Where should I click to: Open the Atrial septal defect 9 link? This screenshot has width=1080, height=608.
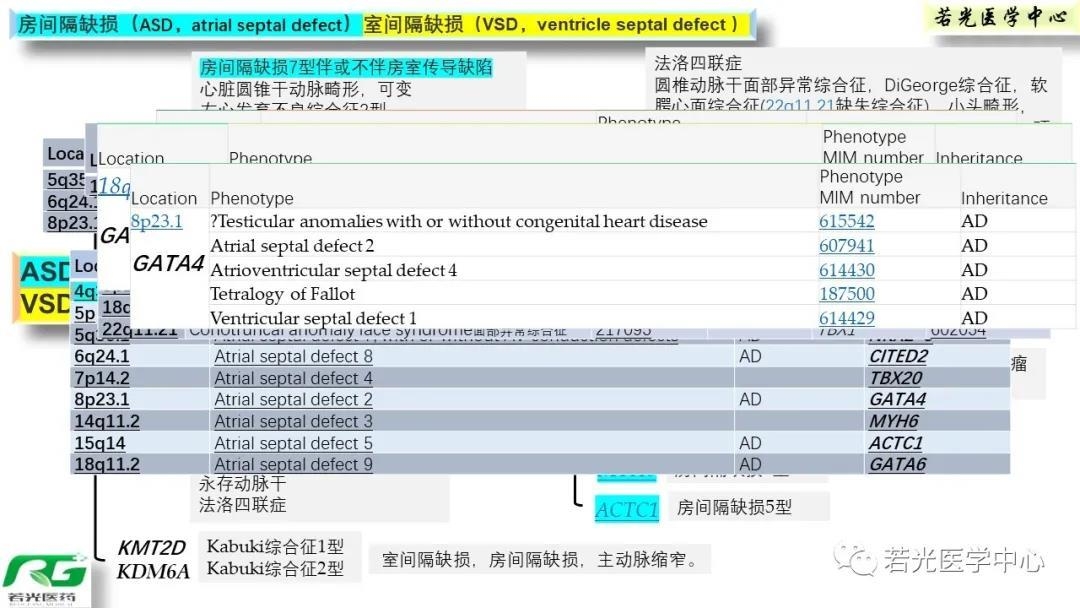coord(293,465)
